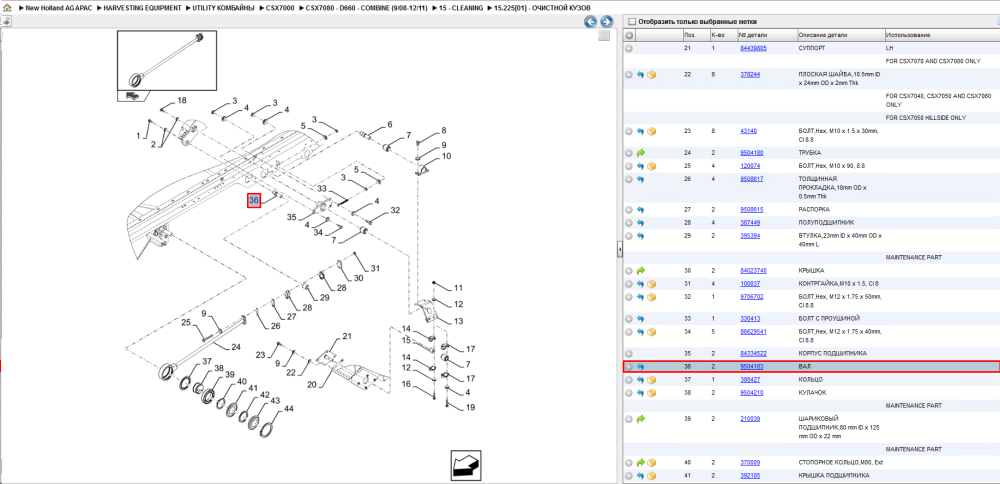Click the 'КУЛАЧОК' description cell
Image resolution: width=1000 pixels, height=484 pixels.
[811, 393]
